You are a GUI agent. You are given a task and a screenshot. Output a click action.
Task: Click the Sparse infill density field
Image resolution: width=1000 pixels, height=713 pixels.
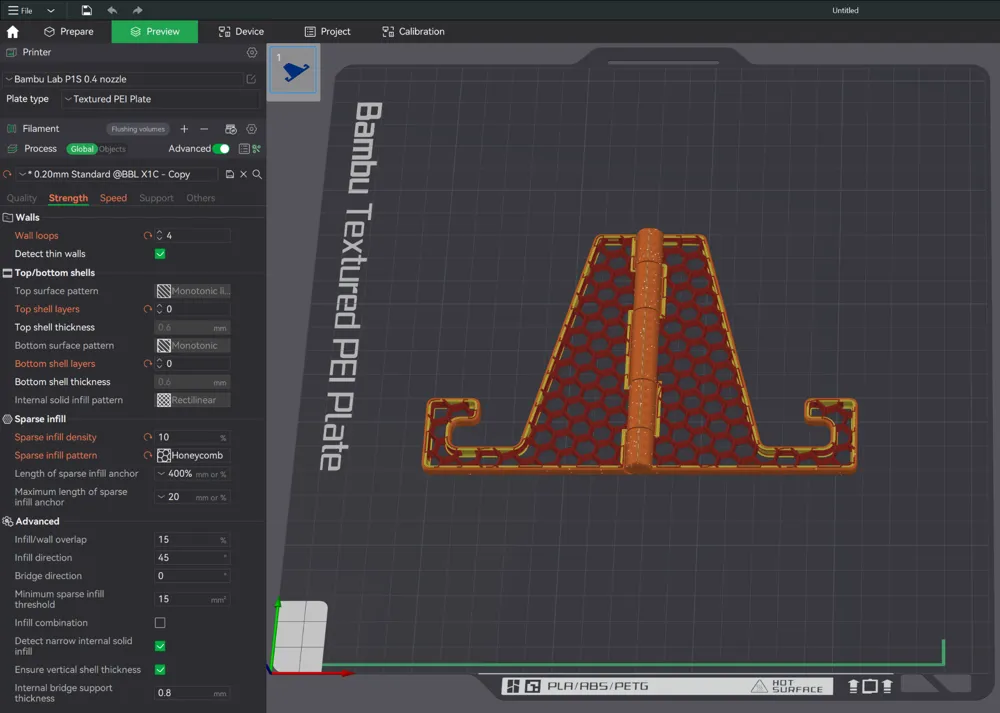click(x=193, y=437)
